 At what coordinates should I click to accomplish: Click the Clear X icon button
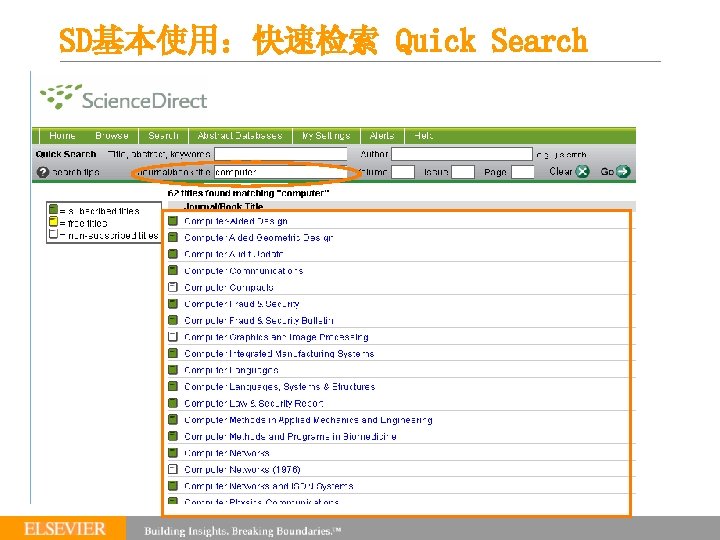pos(583,171)
